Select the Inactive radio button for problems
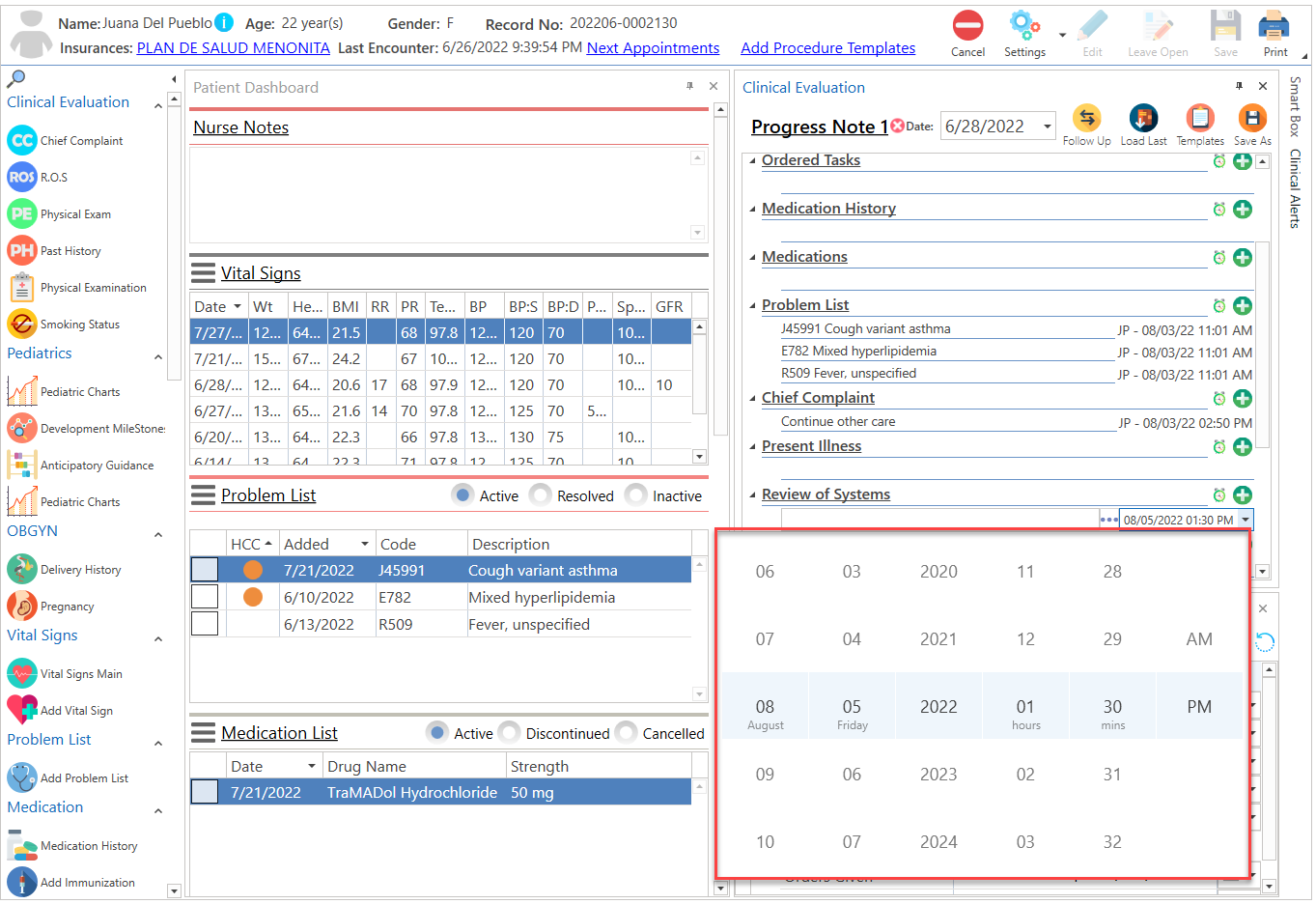 (x=635, y=495)
